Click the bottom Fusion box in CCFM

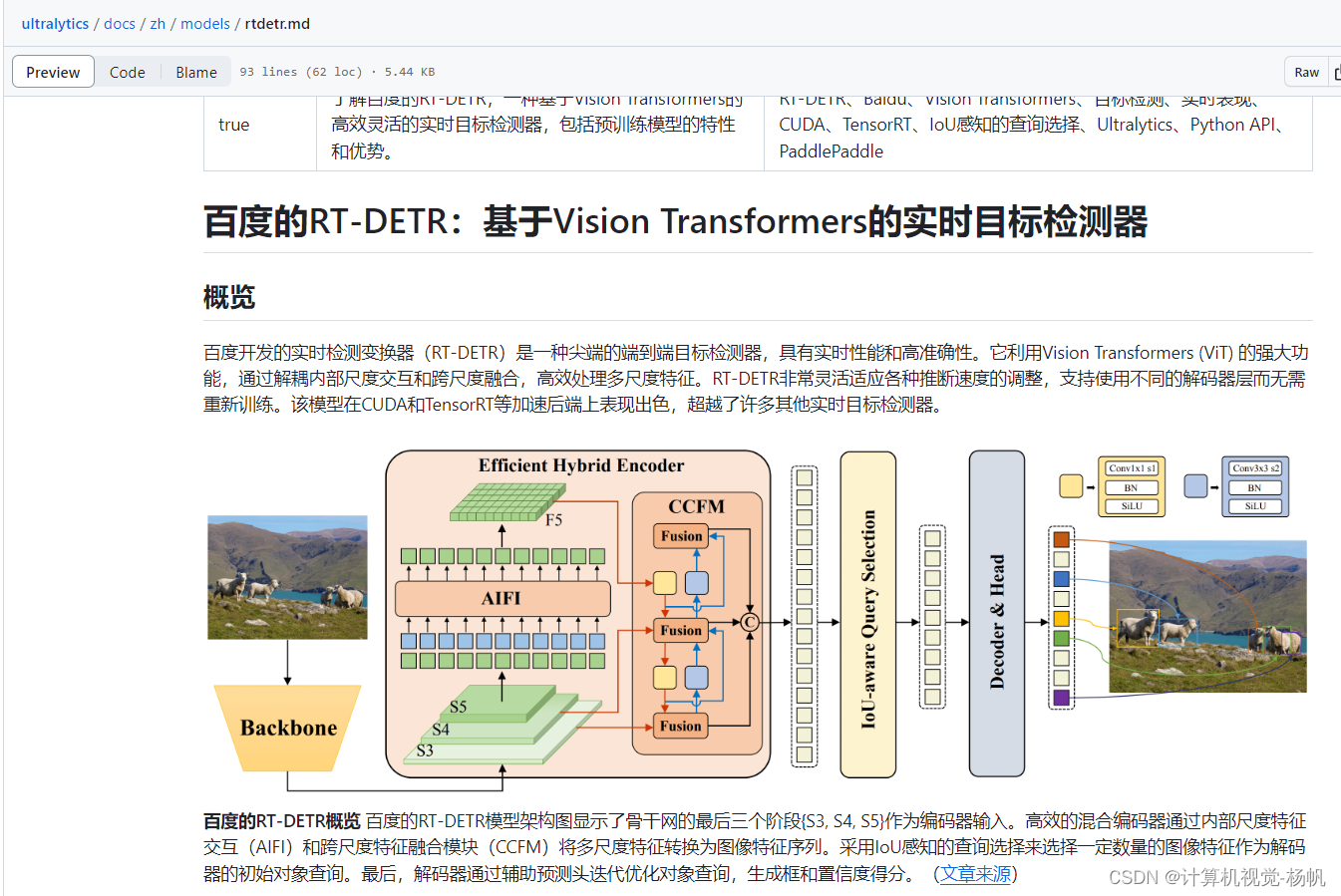point(681,727)
